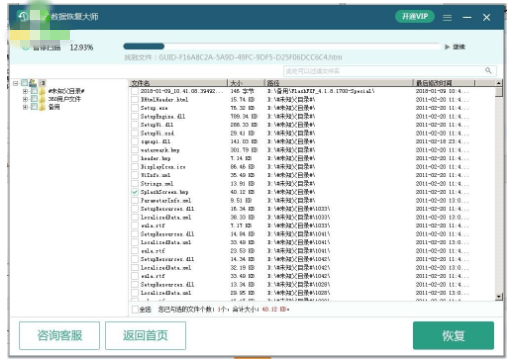Tick the Setup.exe file checkbox
508x363 pixels.
(135, 108)
